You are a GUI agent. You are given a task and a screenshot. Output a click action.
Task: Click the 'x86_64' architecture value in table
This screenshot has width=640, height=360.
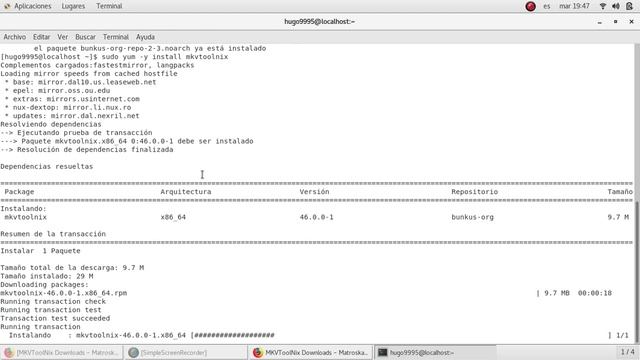coord(173,217)
